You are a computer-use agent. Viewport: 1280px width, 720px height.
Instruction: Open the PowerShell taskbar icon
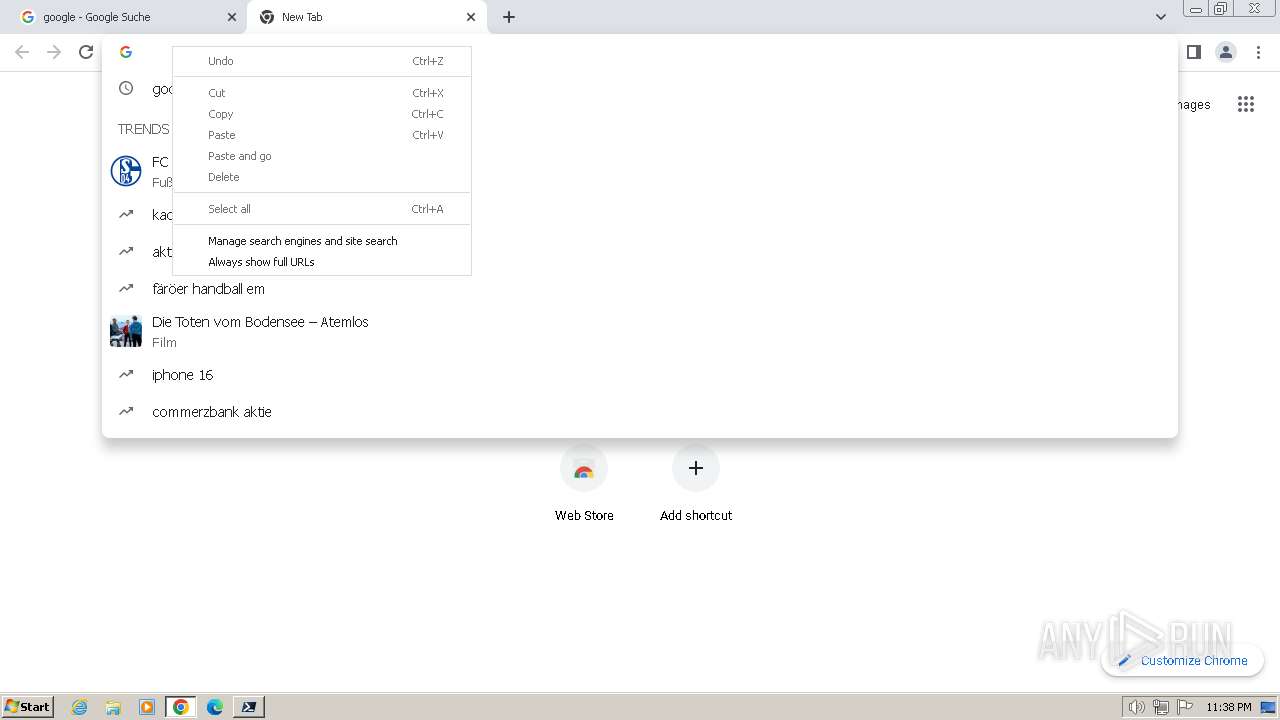click(249, 707)
